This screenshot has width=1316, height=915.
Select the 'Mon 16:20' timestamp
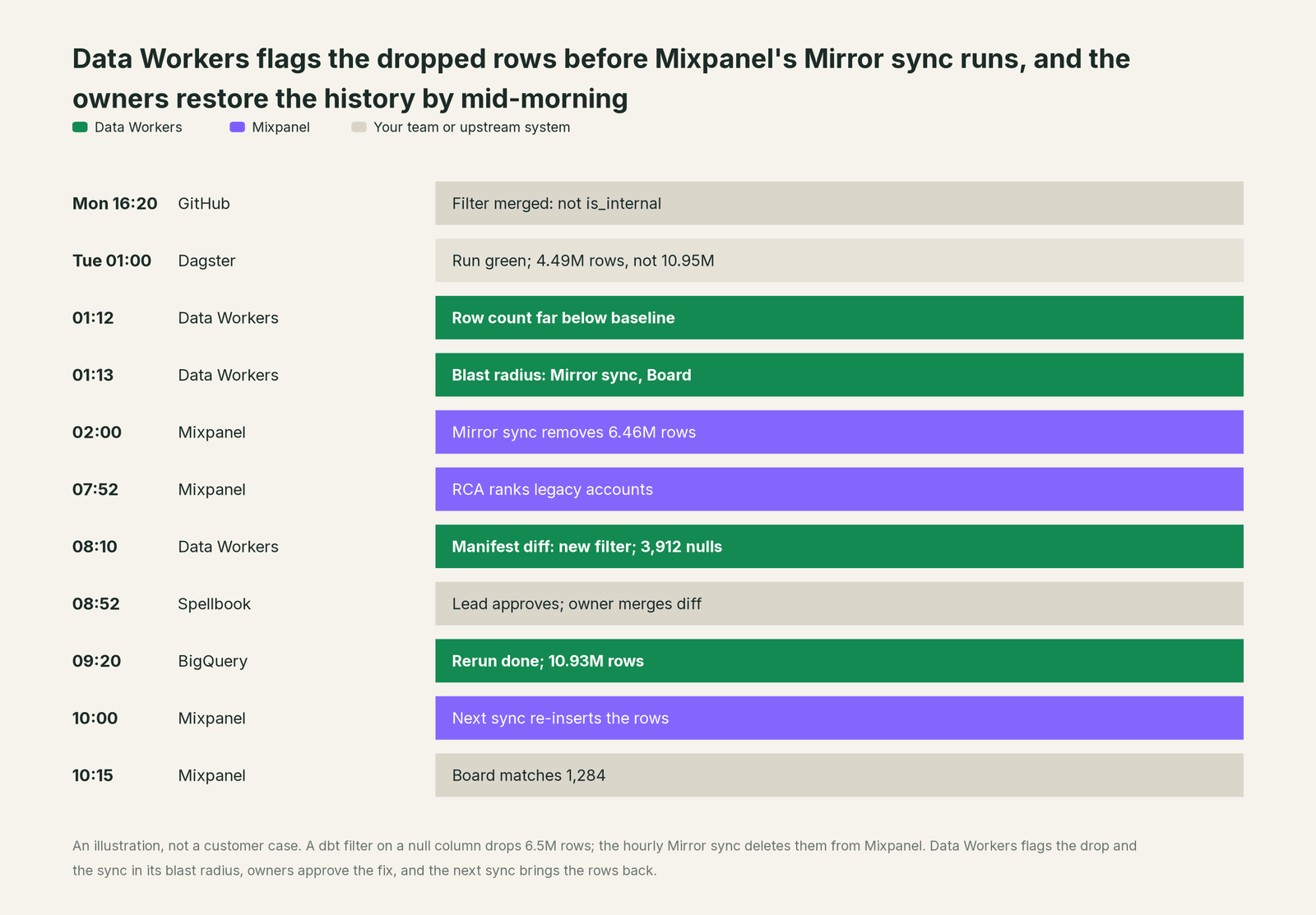pos(114,203)
